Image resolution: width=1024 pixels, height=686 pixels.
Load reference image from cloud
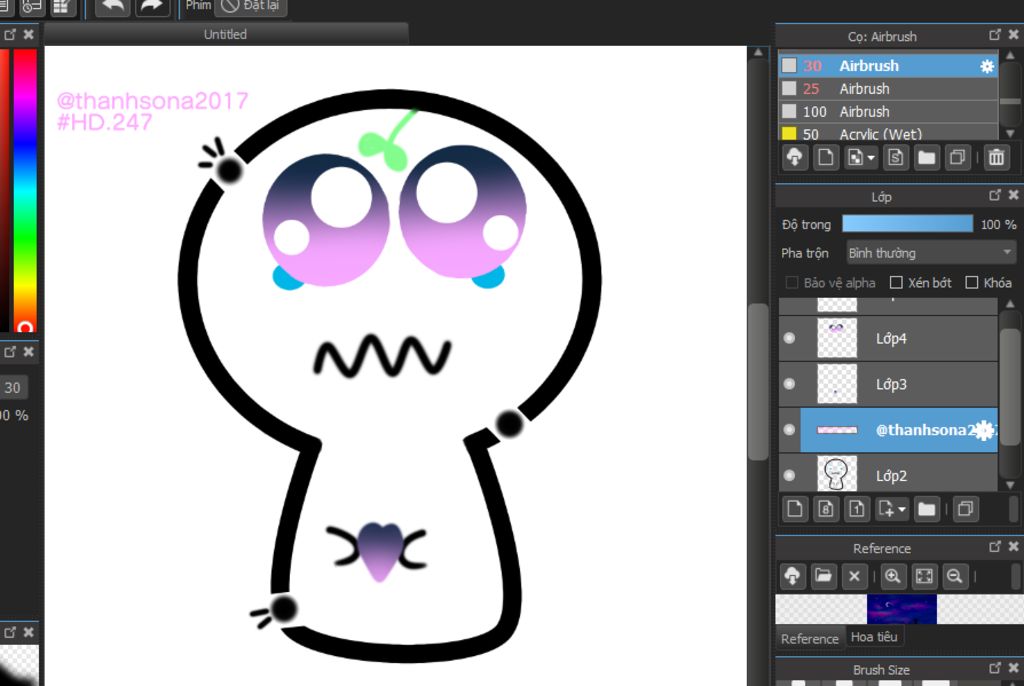tap(793, 576)
